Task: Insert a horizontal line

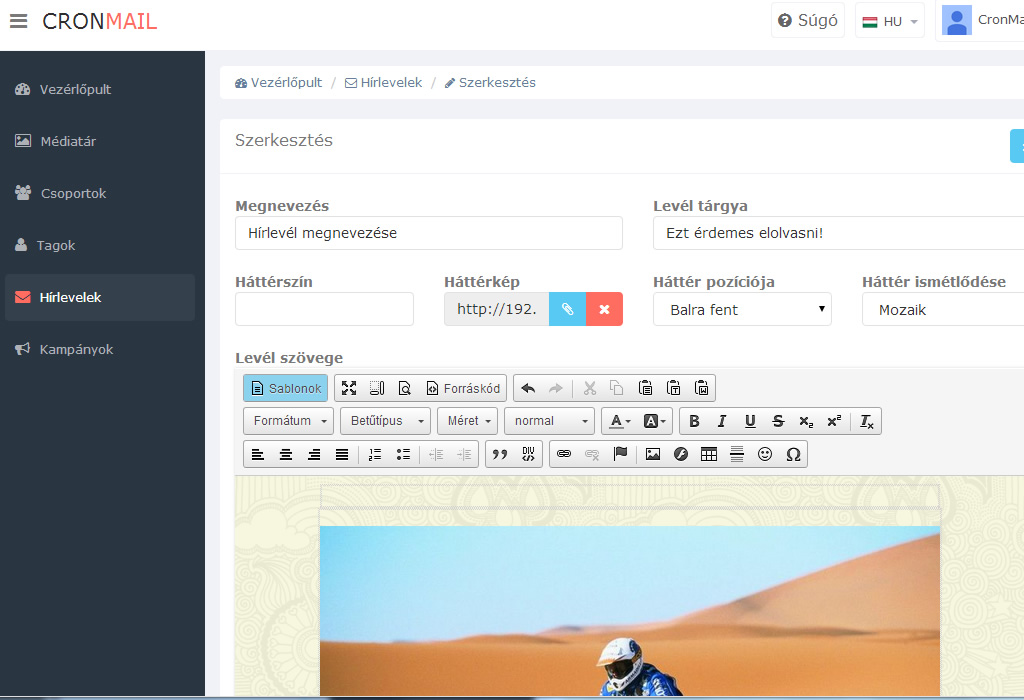Action: pos(737,454)
